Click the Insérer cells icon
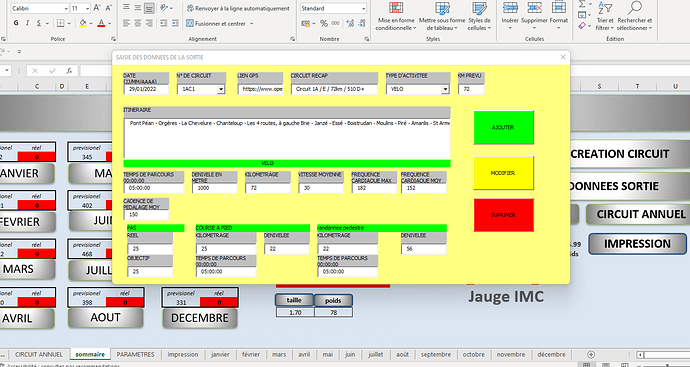 510,8
